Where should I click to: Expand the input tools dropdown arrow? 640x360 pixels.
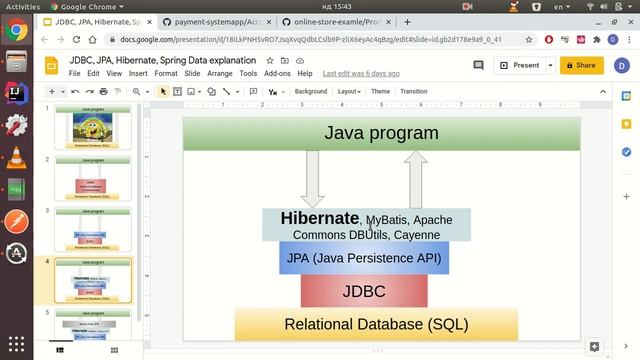(283, 92)
